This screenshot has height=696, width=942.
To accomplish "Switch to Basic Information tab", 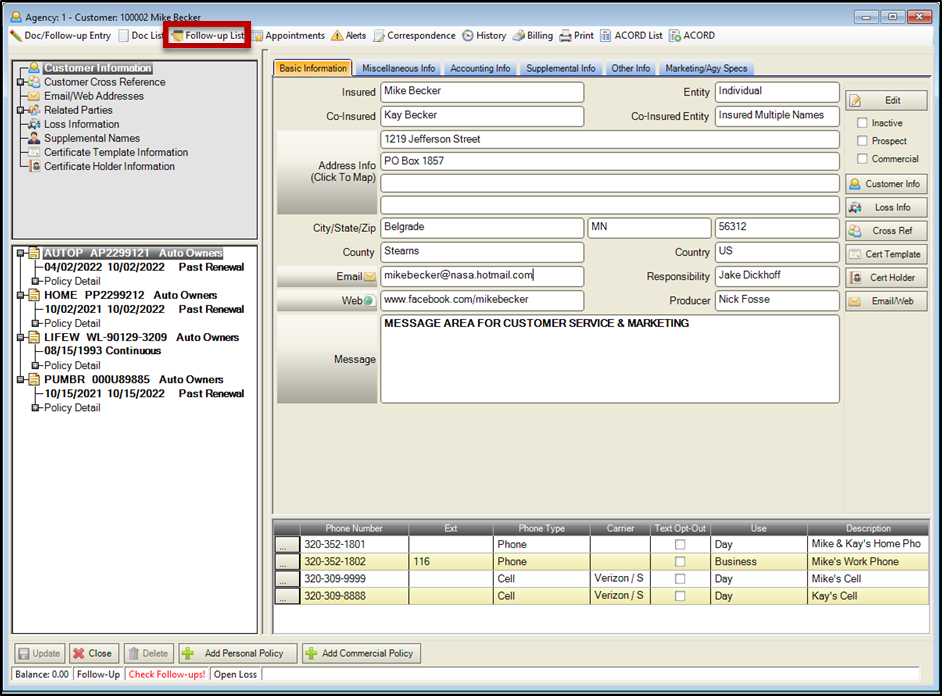I will pos(313,68).
